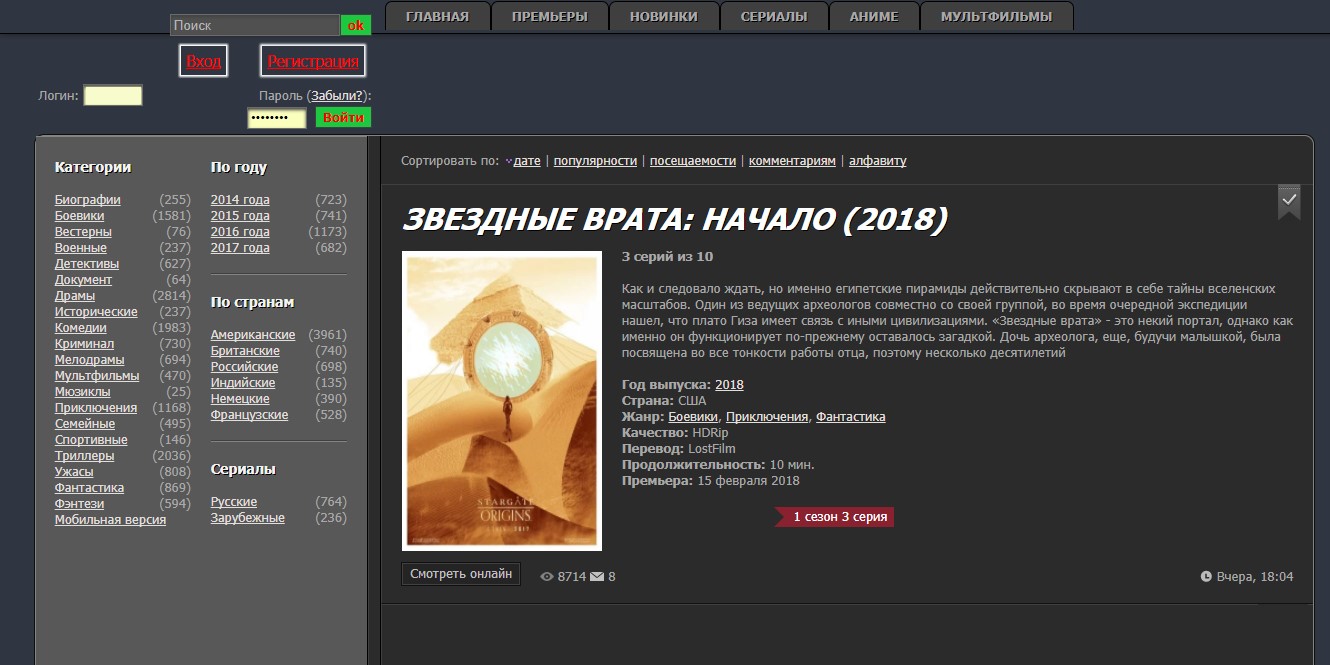This screenshot has height=665, width=1330.
Task: Open Британские films by country
Action: point(245,351)
